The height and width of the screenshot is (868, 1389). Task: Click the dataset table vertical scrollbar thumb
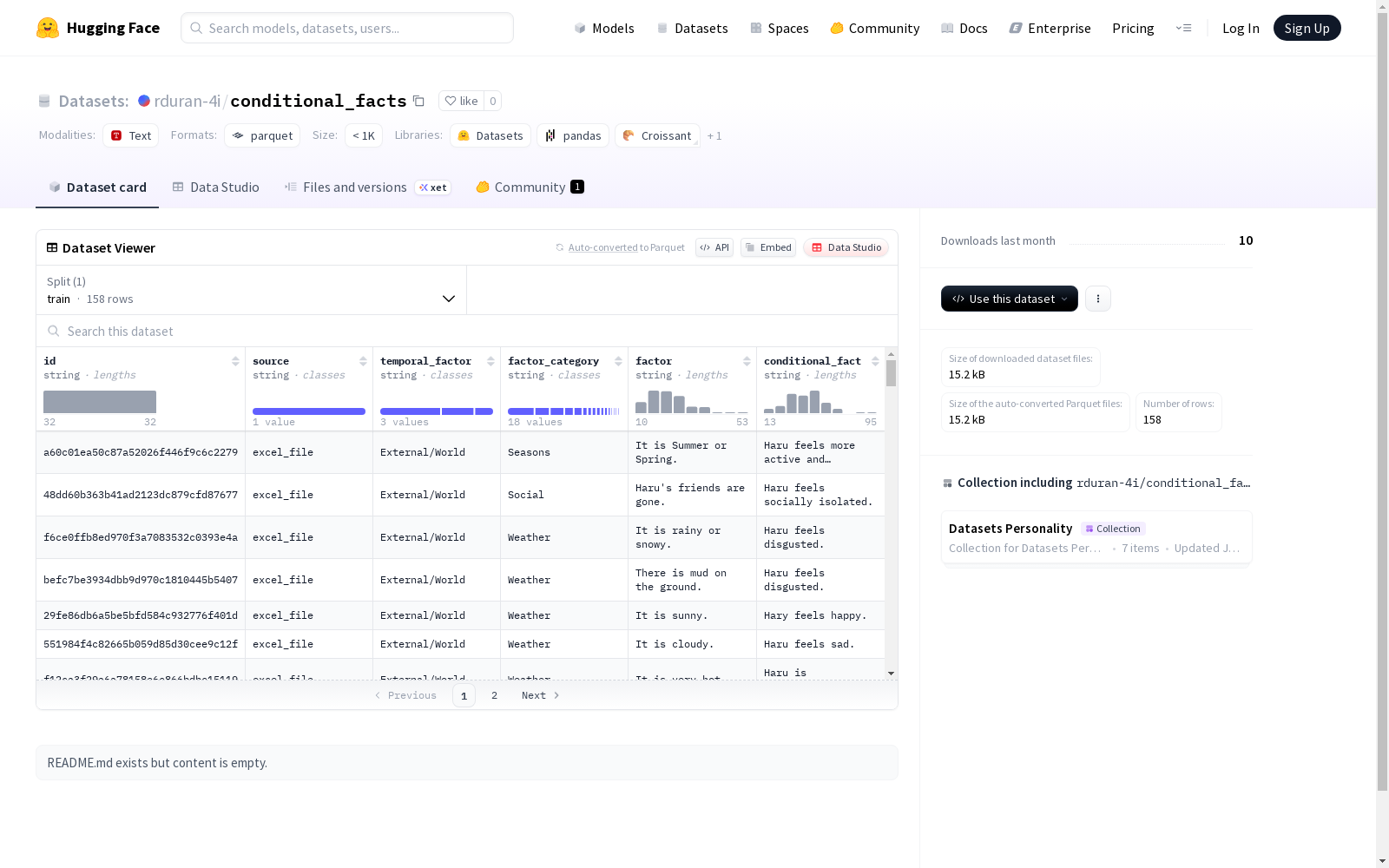point(891,373)
